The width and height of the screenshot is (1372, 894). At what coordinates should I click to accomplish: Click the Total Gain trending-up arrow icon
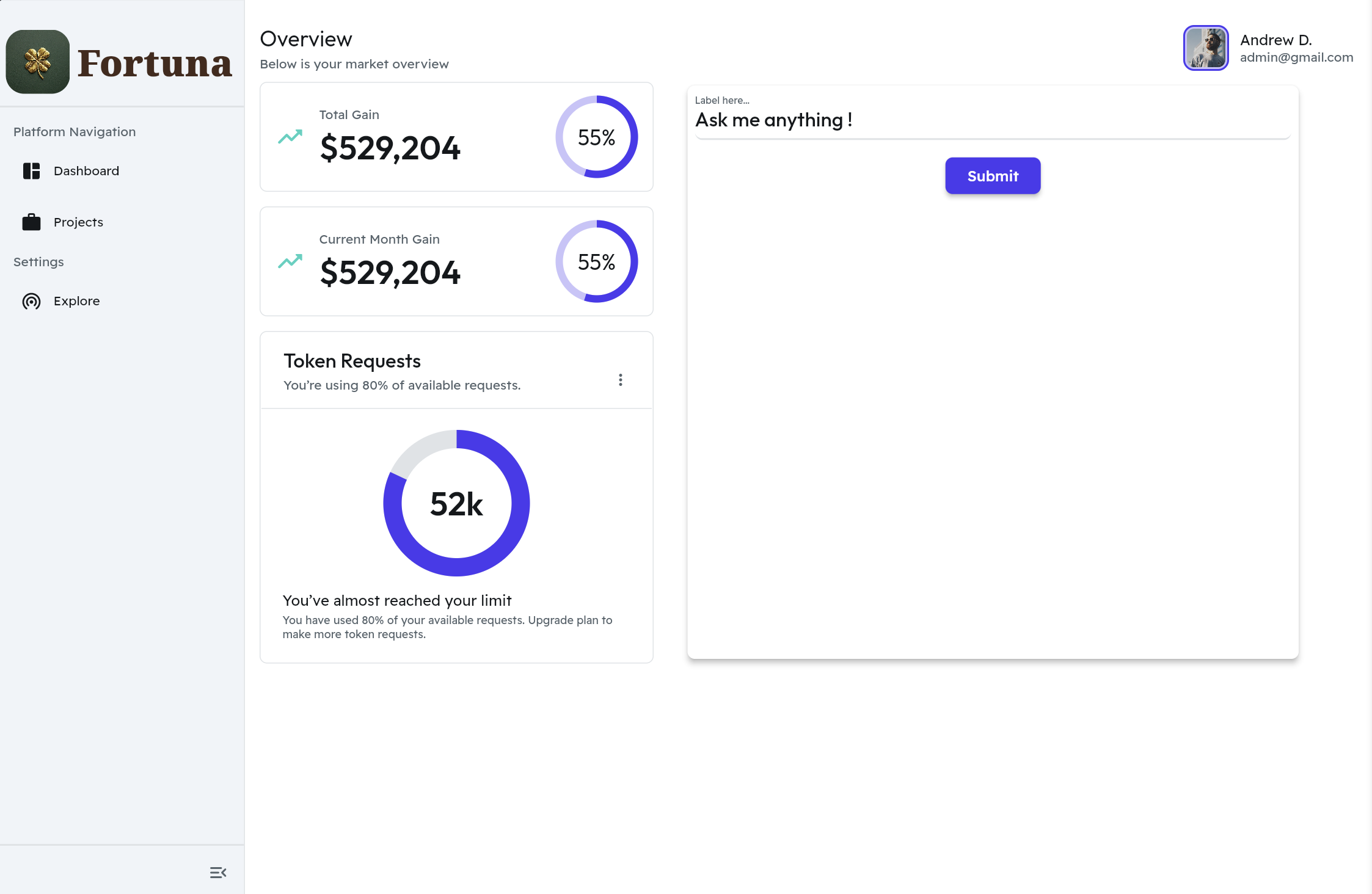point(290,137)
